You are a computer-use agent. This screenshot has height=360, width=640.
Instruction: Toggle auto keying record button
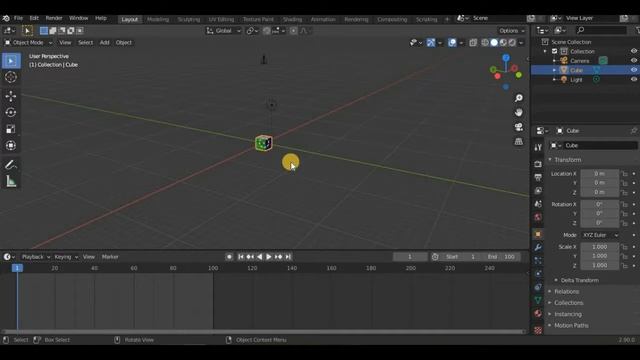tap(229, 257)
